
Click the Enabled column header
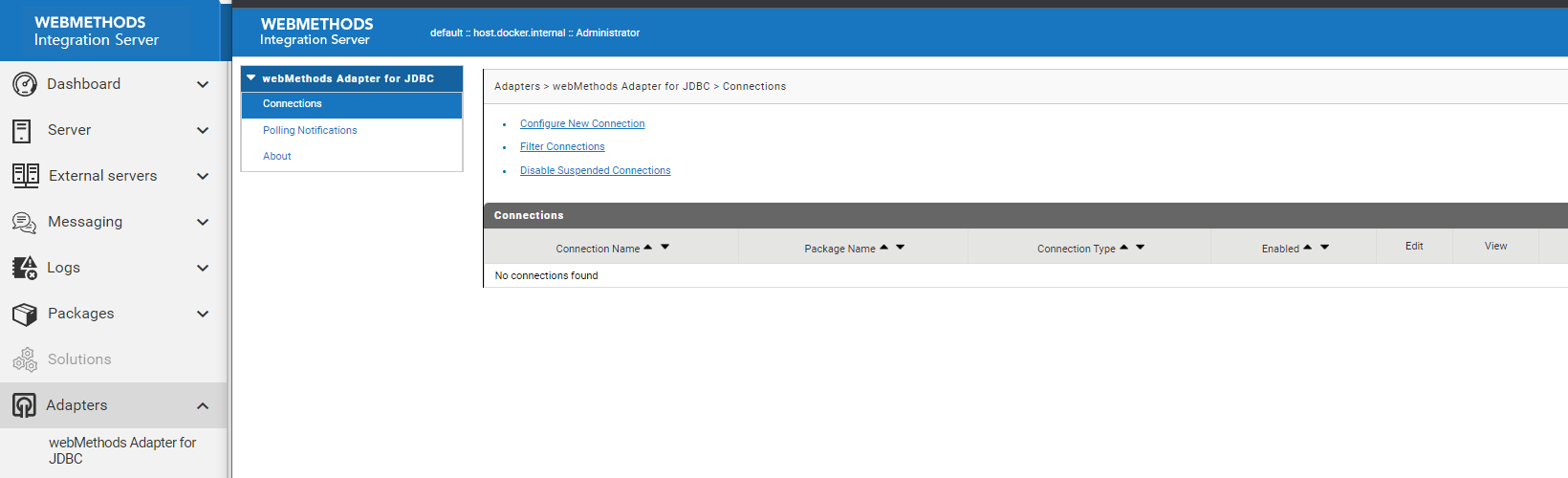pos(1280,249)
